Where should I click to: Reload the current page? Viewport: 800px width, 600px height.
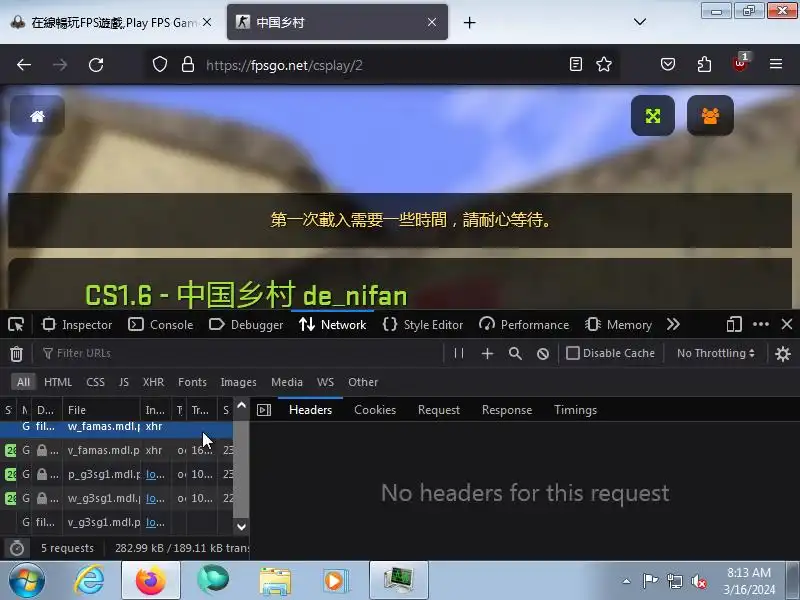click(96, 65)
